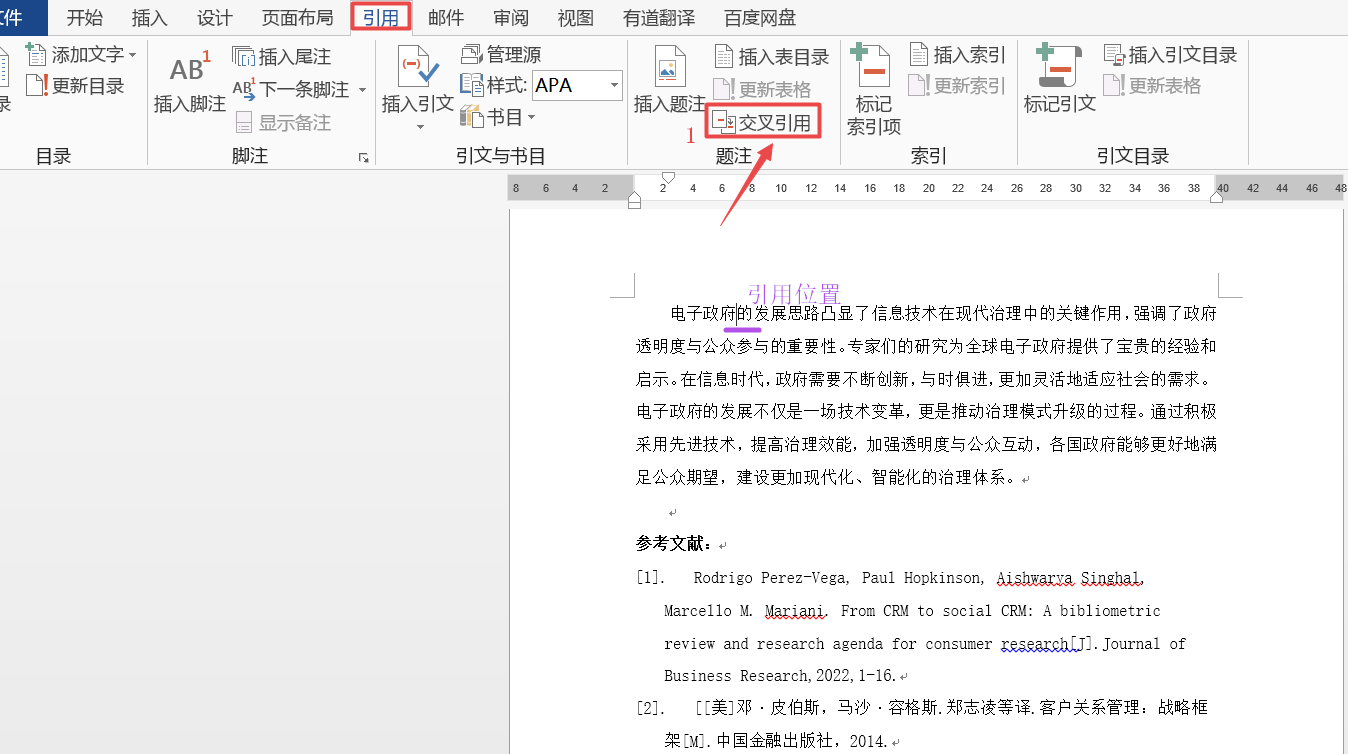
Task: Switch to the 视图 tab
Action: [575, 18]
